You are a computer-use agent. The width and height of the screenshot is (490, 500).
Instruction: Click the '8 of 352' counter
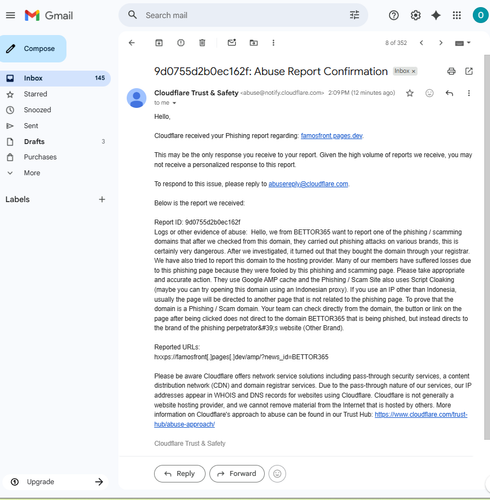[396, 43]
